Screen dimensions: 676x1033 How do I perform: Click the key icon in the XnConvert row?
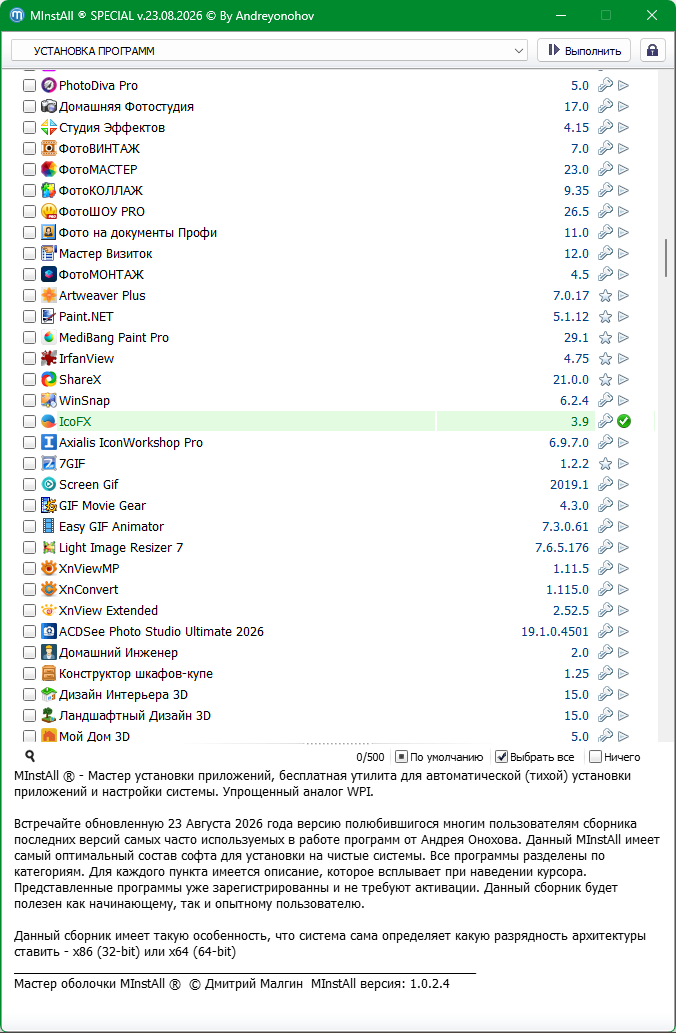(x=605, y=590)
